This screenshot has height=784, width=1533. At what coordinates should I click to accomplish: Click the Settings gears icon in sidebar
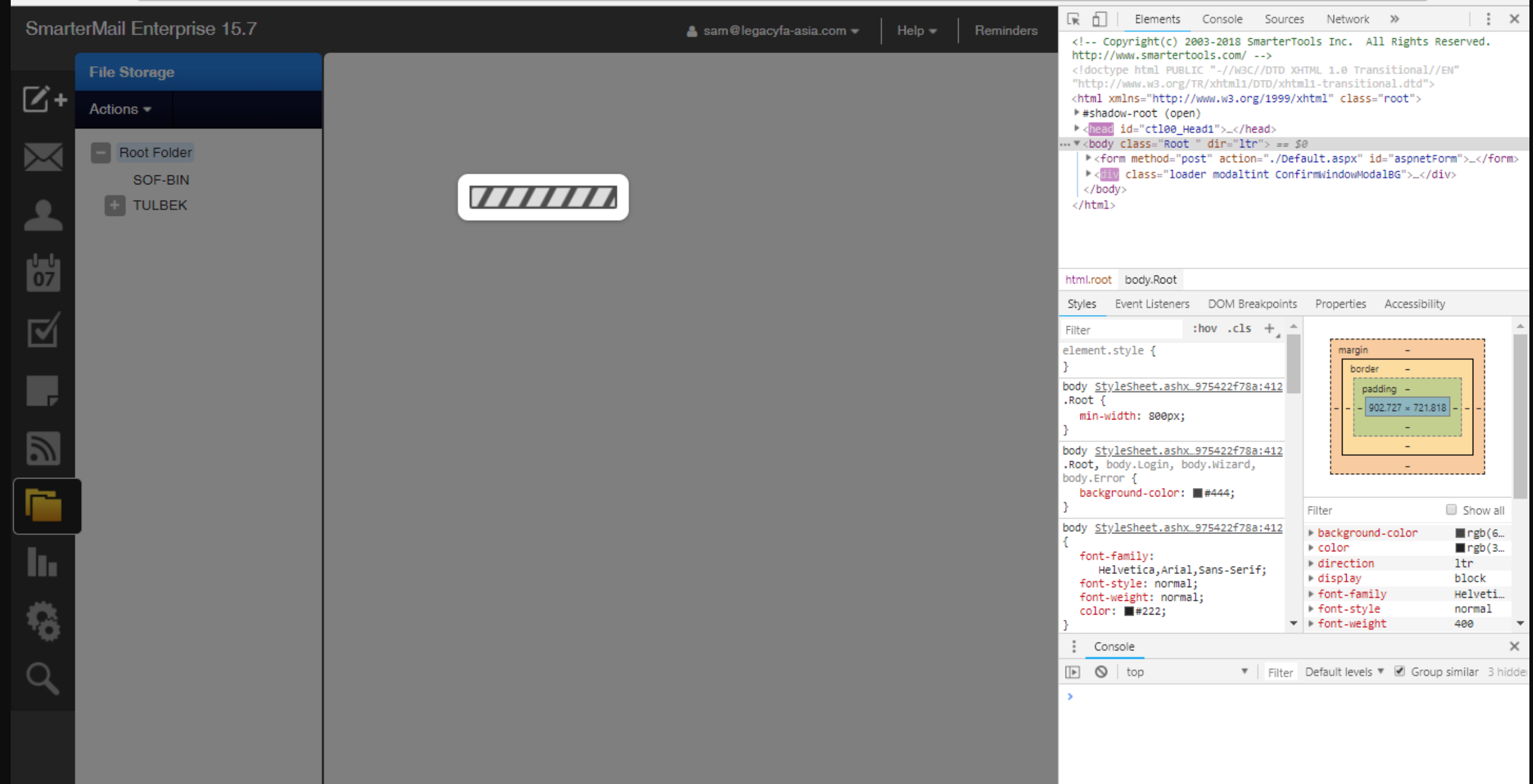coord(43,621)
